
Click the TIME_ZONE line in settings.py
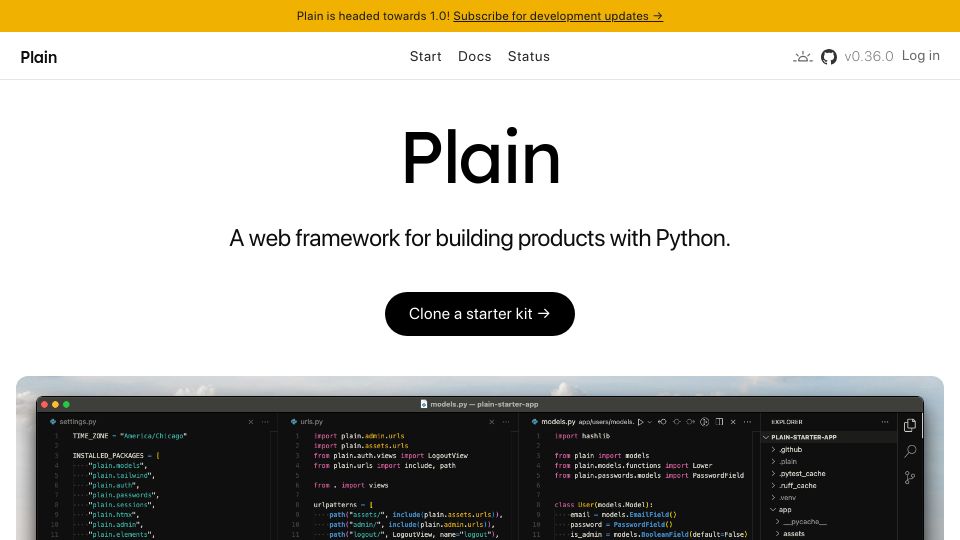pos(130,436)
